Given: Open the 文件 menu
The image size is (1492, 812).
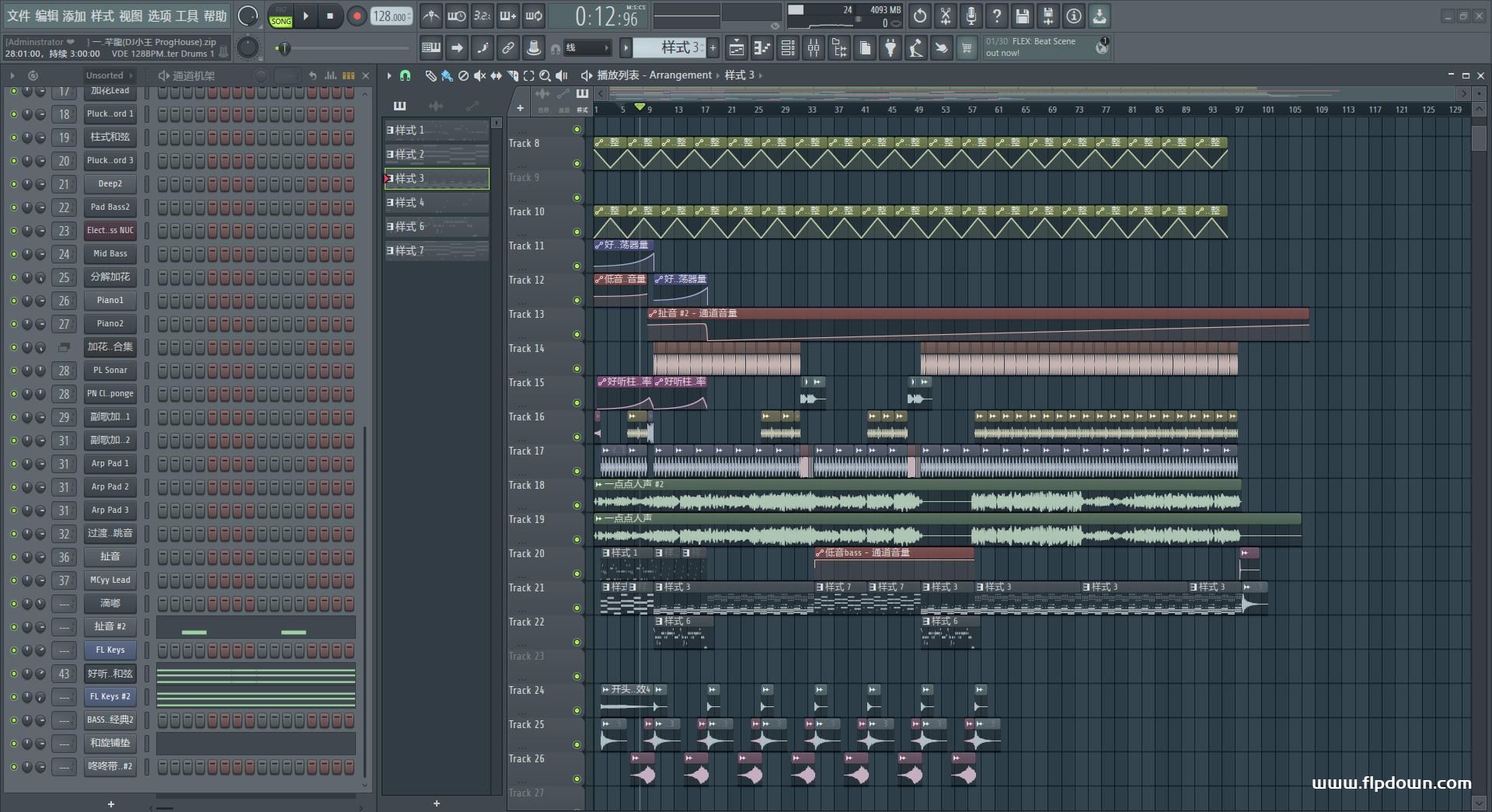Looking at the screenshot, I should click(18, 16).
